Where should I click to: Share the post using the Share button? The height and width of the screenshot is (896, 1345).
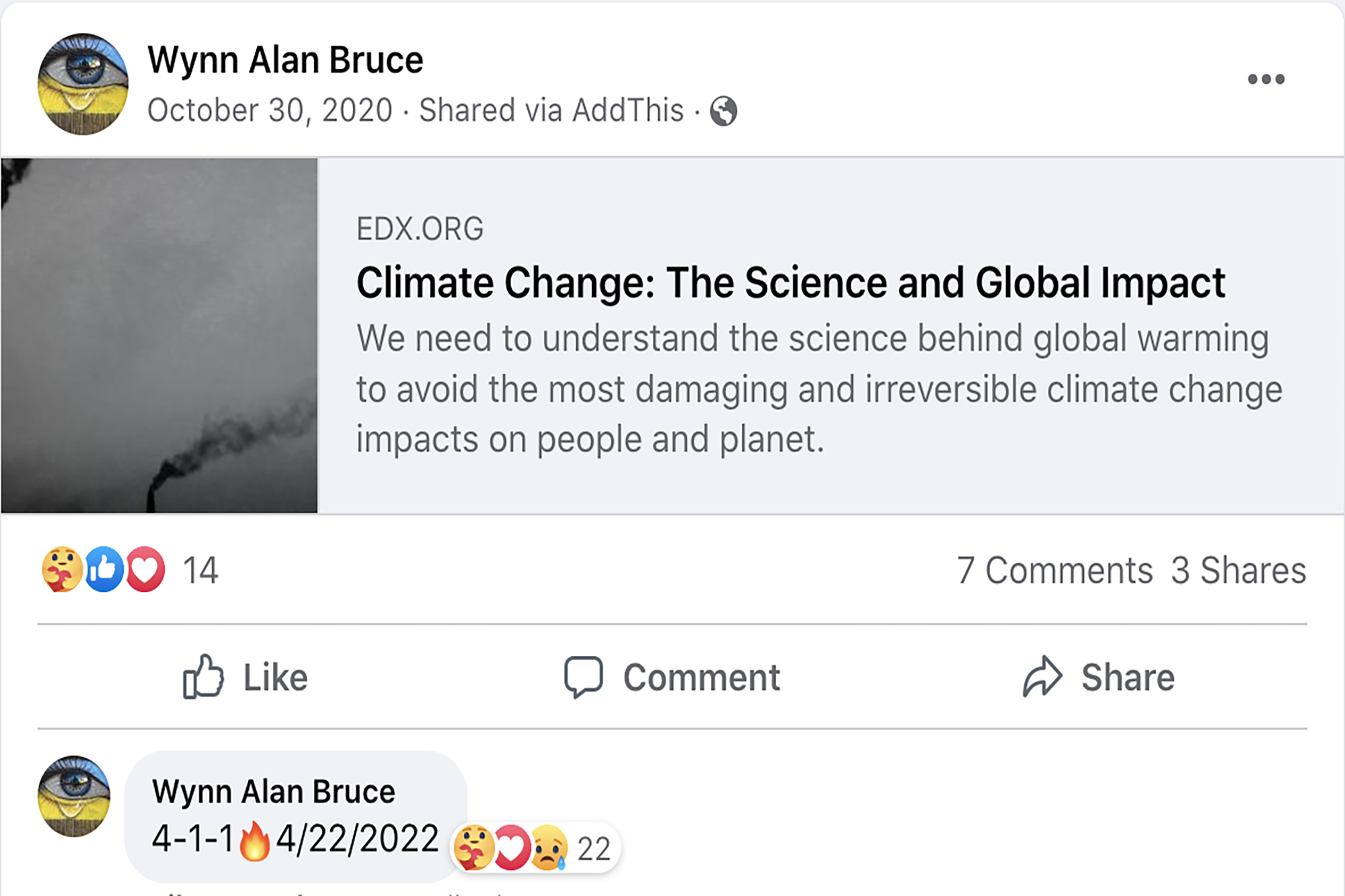[1099, 677]
